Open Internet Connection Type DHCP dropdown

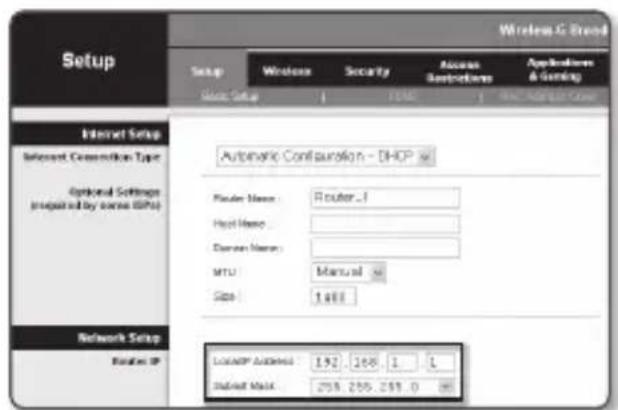coord(326,157)
